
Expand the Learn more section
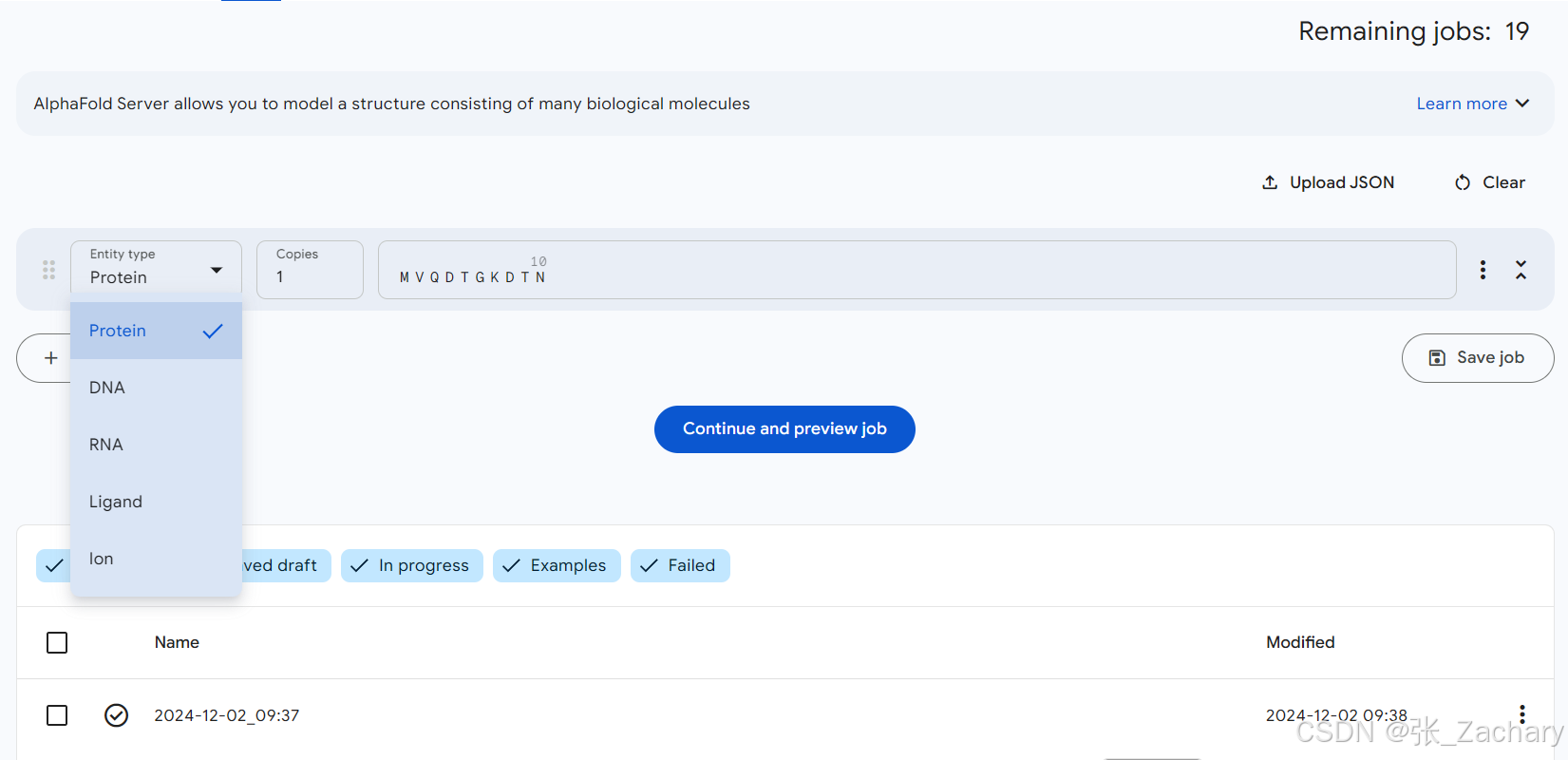1473,104
